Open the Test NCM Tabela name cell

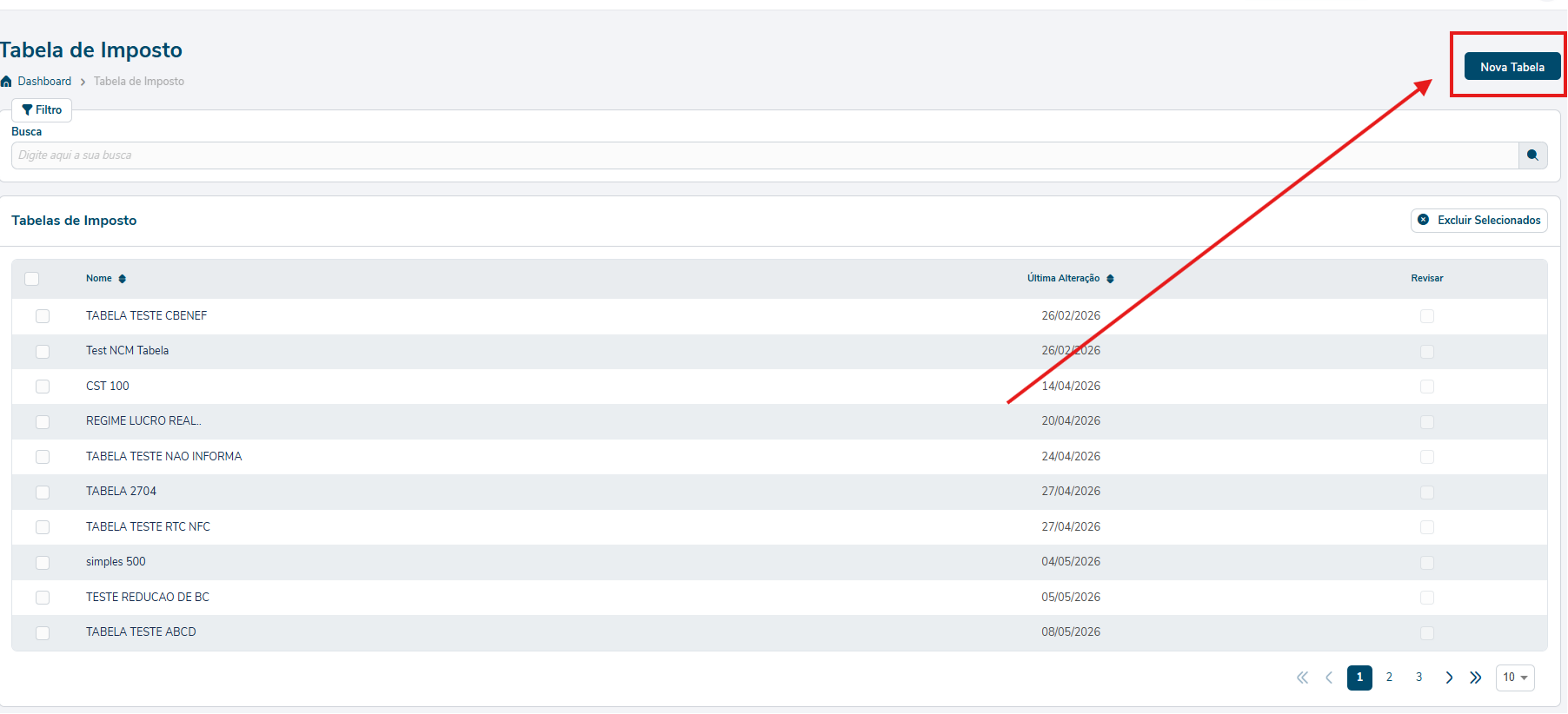(x=127, y=351)
